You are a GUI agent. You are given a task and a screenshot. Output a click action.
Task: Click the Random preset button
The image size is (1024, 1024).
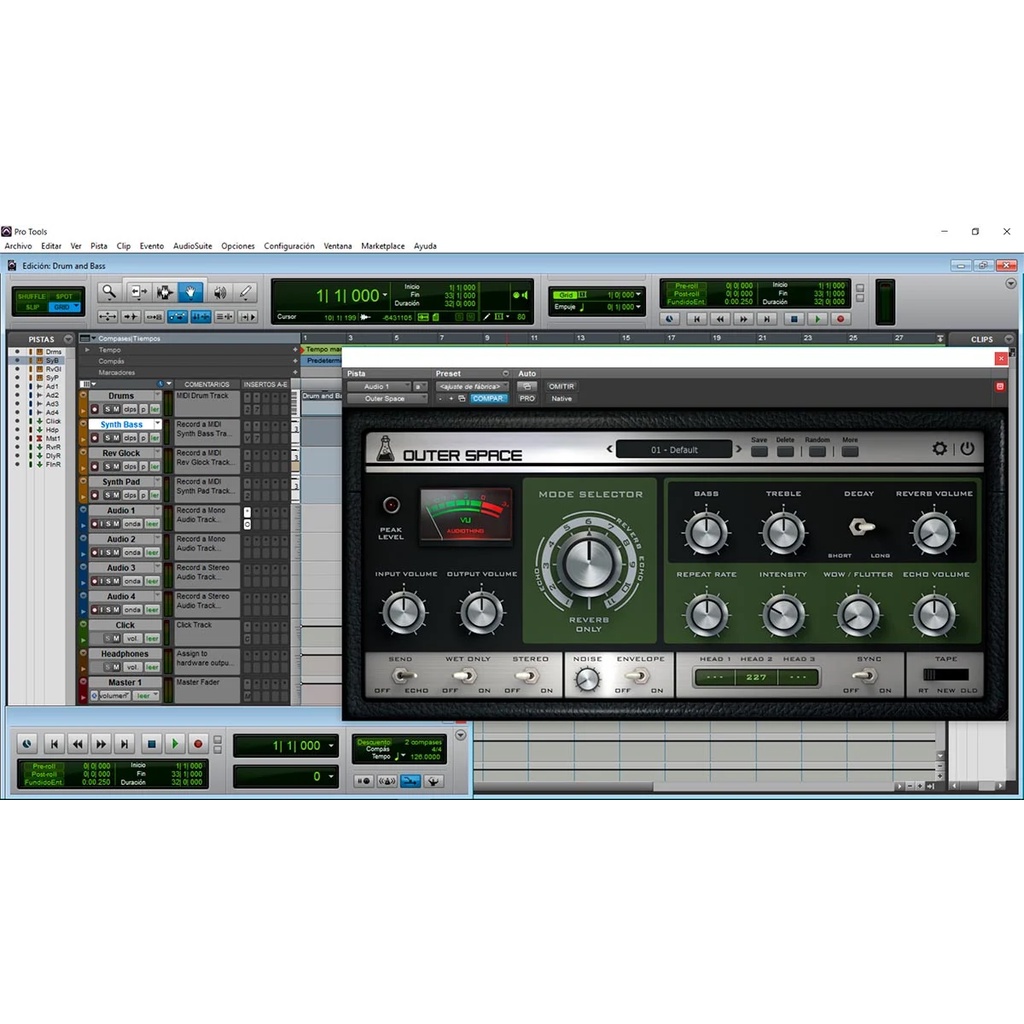(817, 451)
